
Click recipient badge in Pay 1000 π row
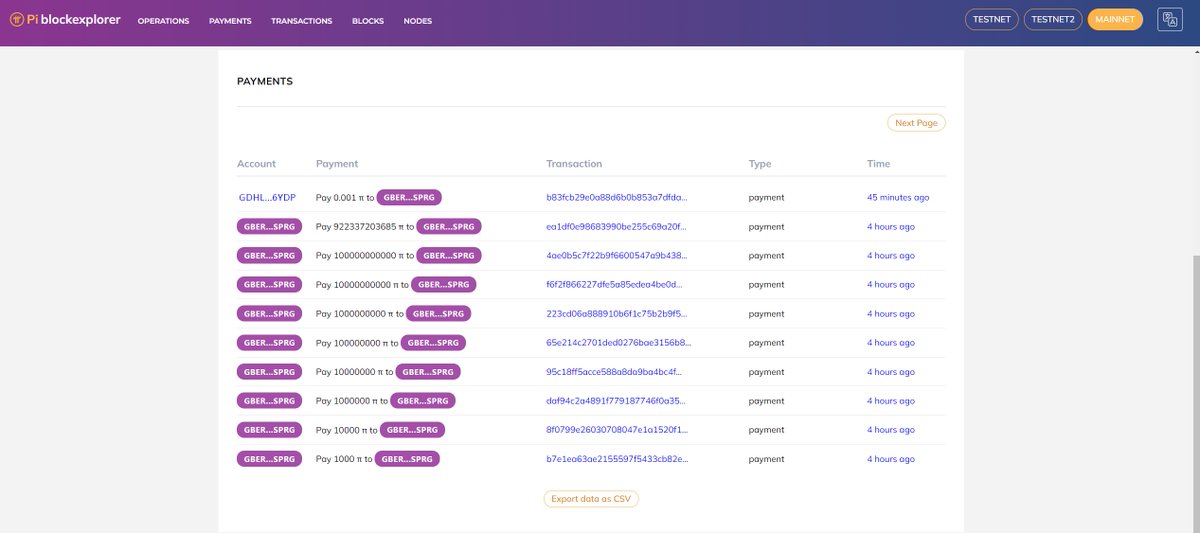pyautogui.click(x=407, y=459)
